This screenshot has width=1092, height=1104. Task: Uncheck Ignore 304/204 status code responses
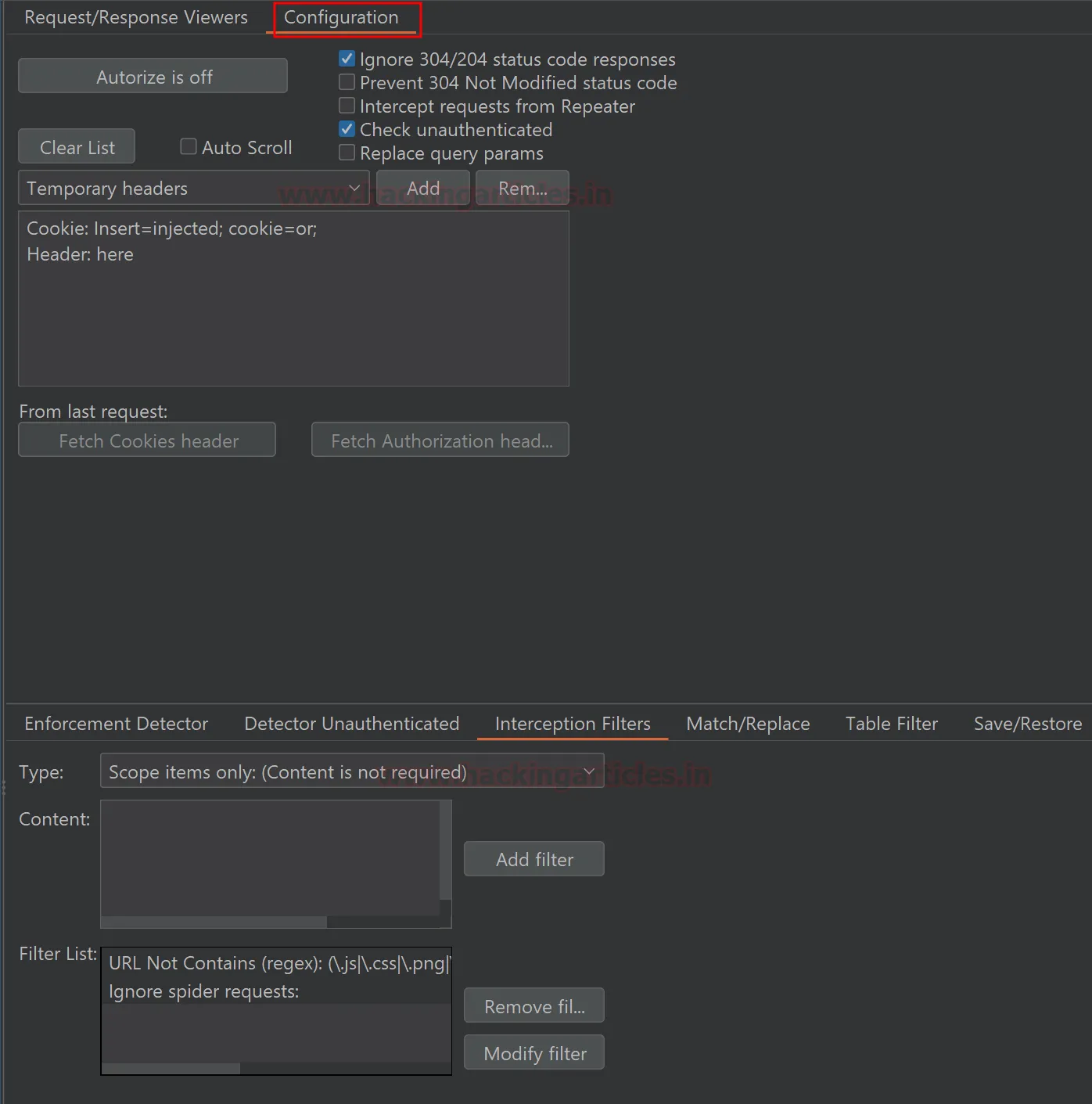point(347,59)
